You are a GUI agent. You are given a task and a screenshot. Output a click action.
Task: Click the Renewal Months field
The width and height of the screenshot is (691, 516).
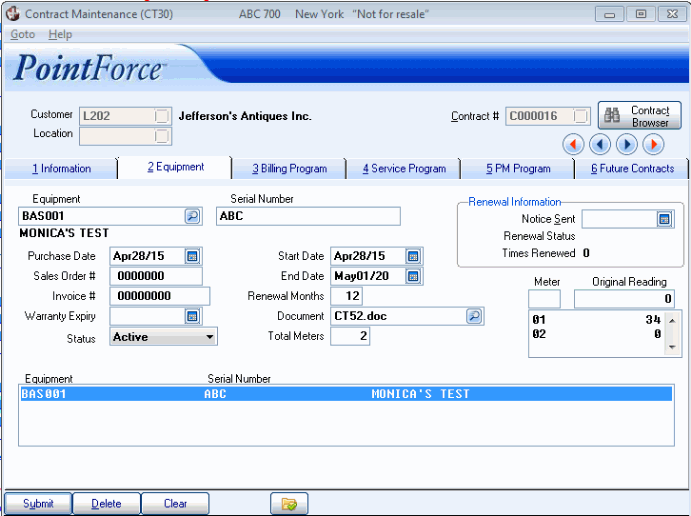click(346, 296)
